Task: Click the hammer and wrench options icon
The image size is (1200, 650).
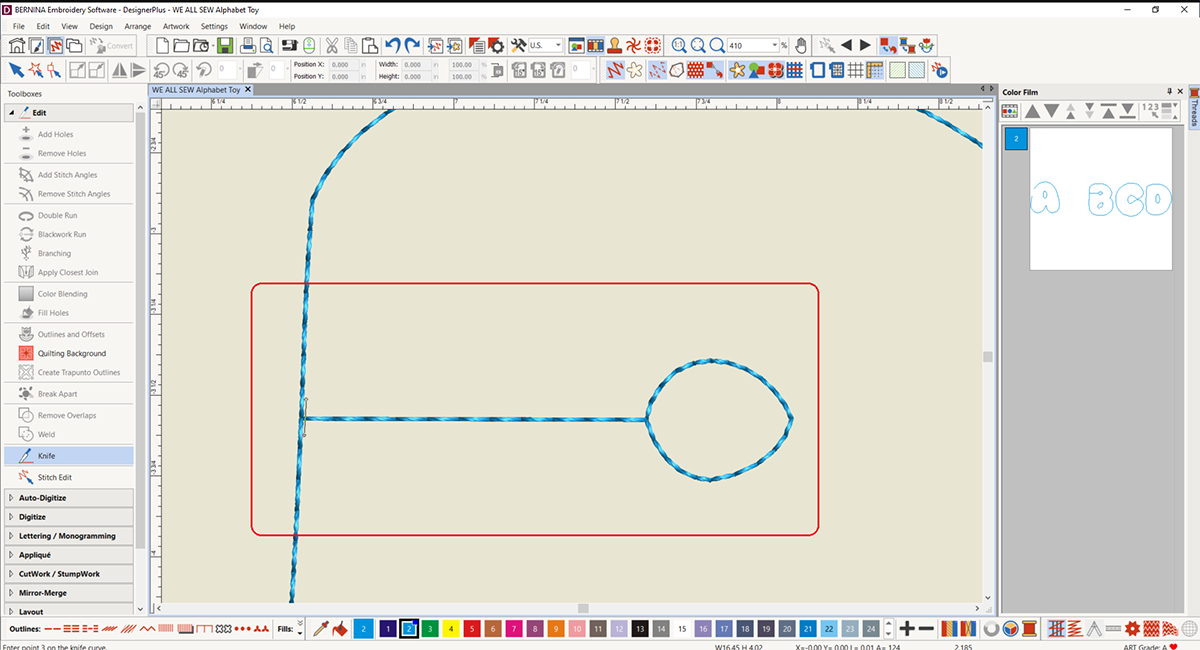Action: tap(517, 45)
